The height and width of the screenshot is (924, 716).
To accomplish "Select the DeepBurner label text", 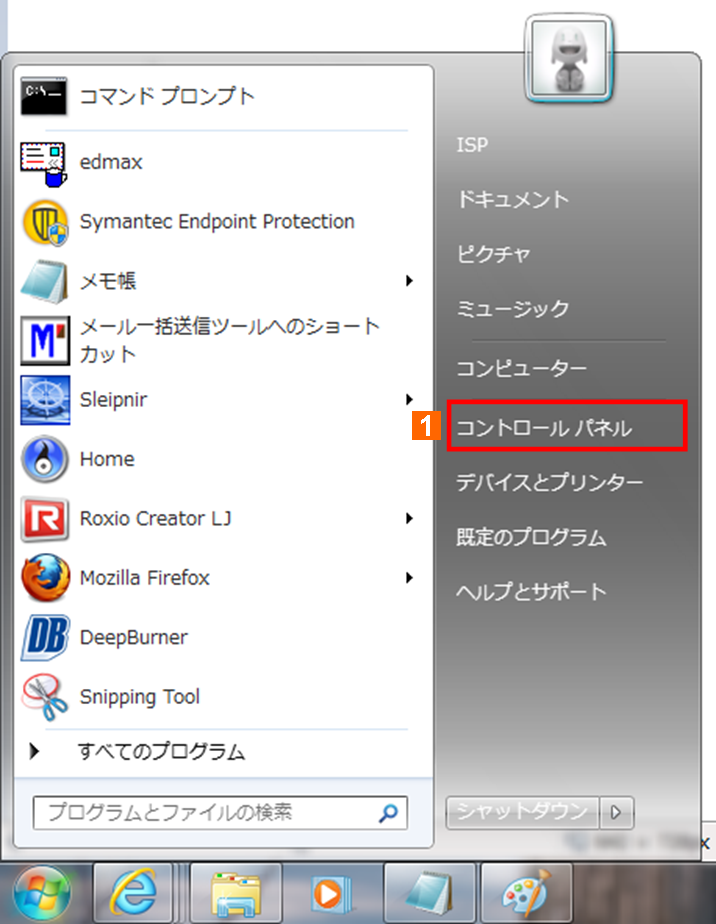I will (x=134, y=638).
